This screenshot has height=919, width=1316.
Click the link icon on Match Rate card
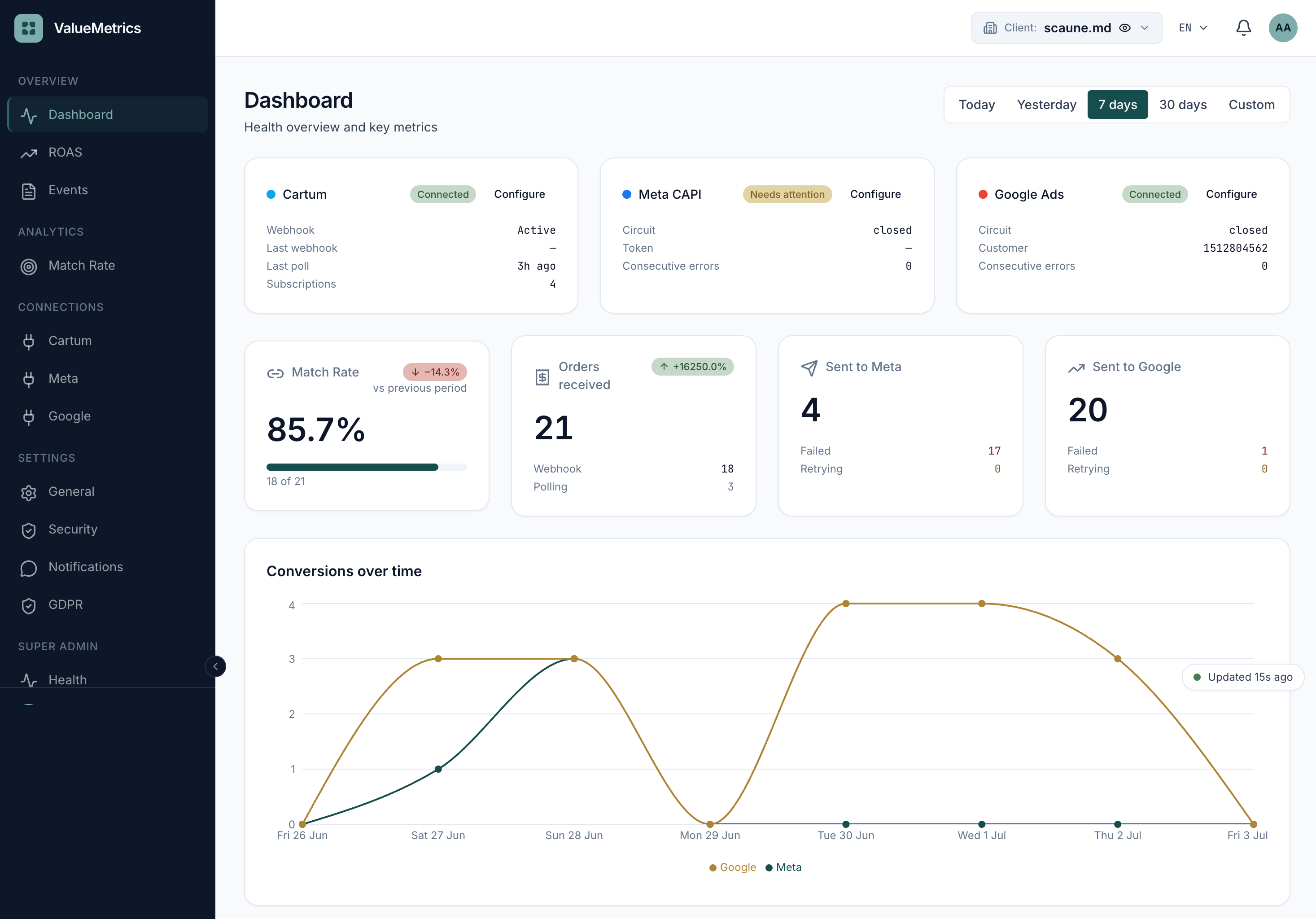(275, 374)
